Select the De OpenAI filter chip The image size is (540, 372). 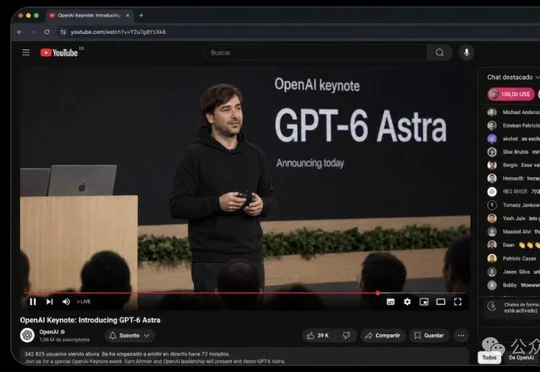pyautogui.click(x=521, y=358)
